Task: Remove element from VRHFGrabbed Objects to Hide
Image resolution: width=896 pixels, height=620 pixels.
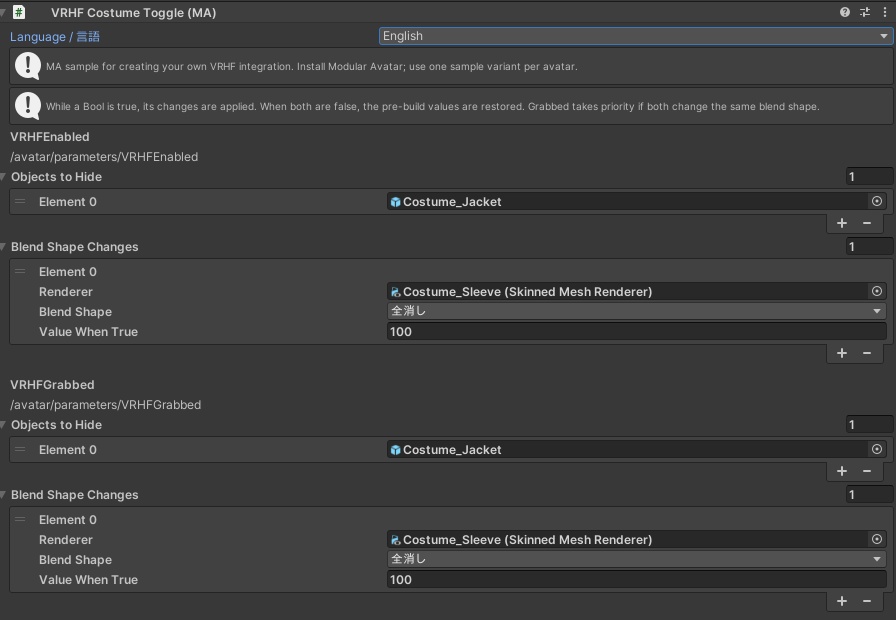Action: click(x=867, y=471)
